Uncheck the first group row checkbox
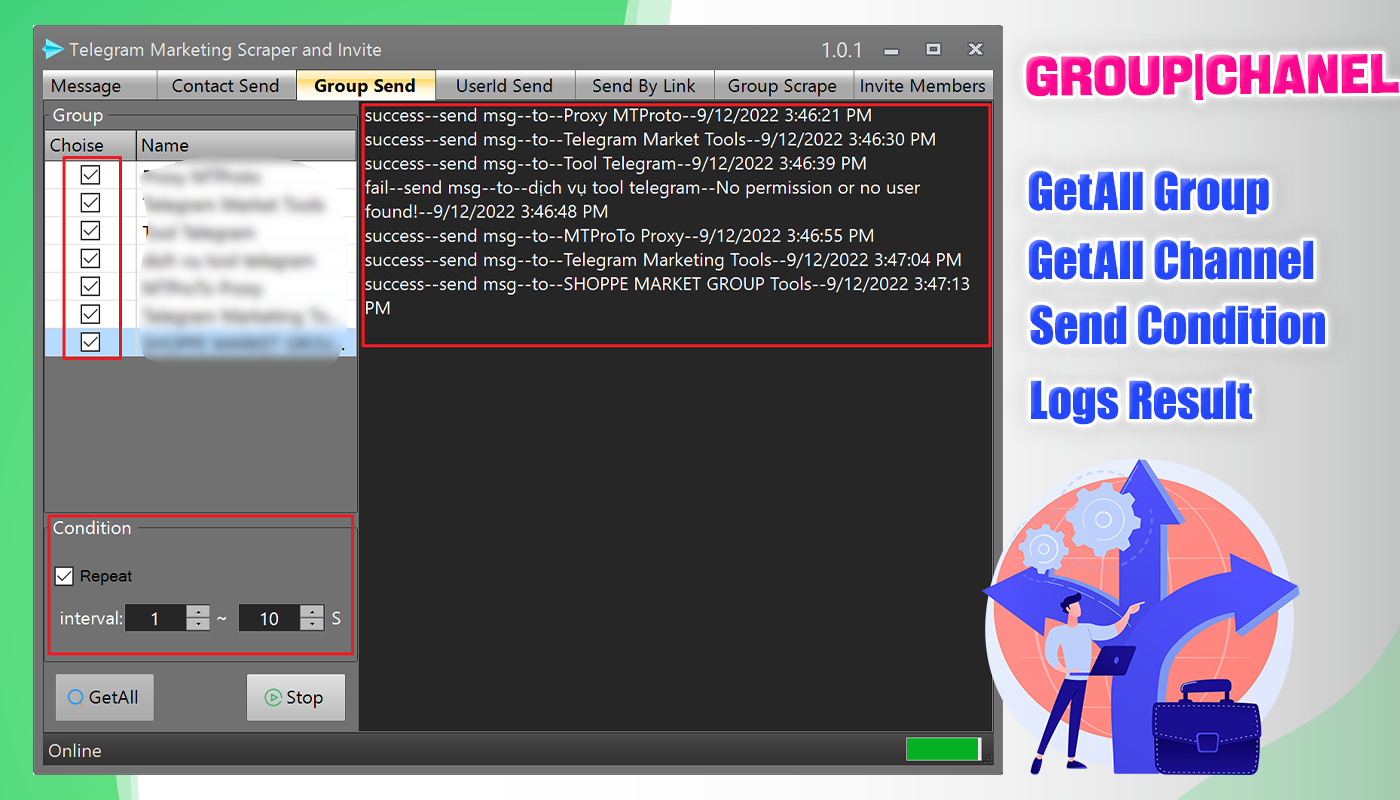Viewport: 1400px width, 800px height. (90, 175)
